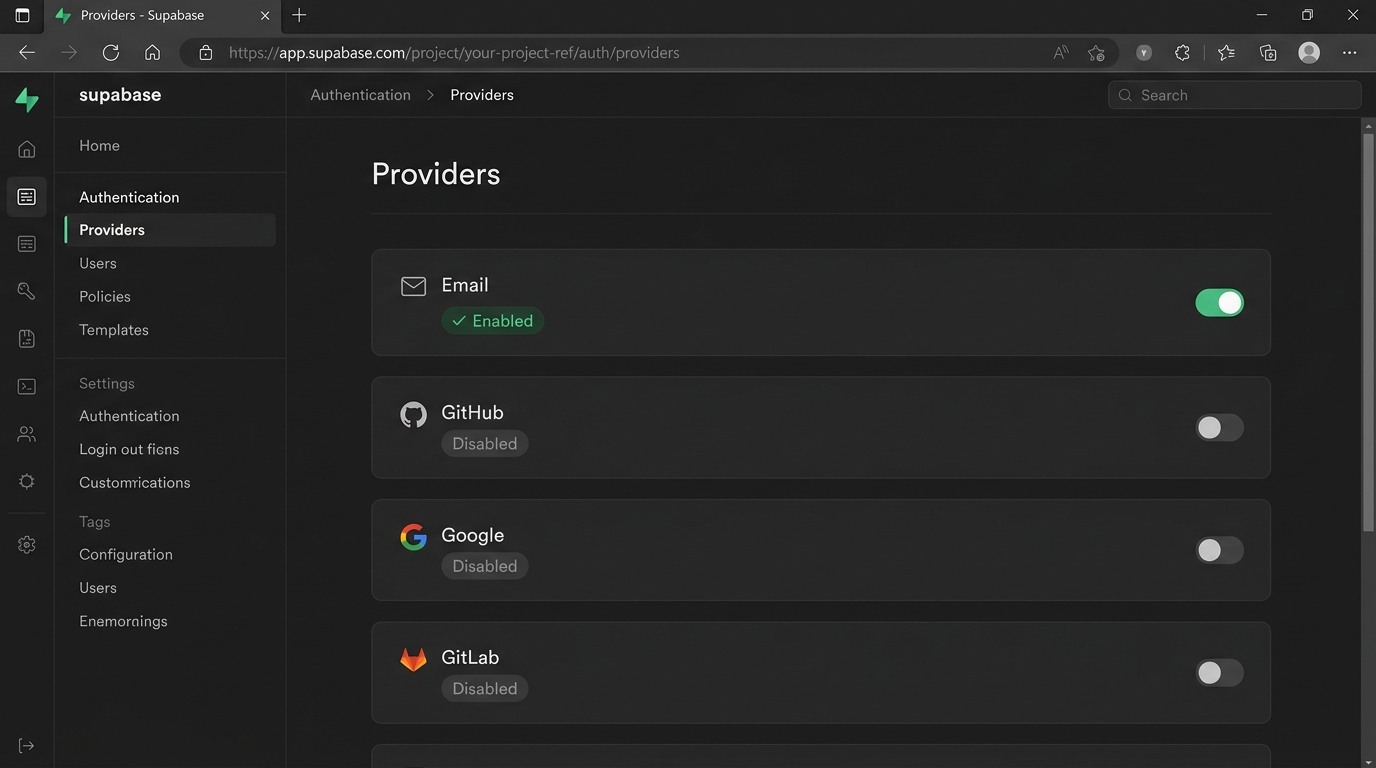Viewport: 1376px width, 768px height.
Task: Click the terminal icon in left rail
Action: (27, 387)
